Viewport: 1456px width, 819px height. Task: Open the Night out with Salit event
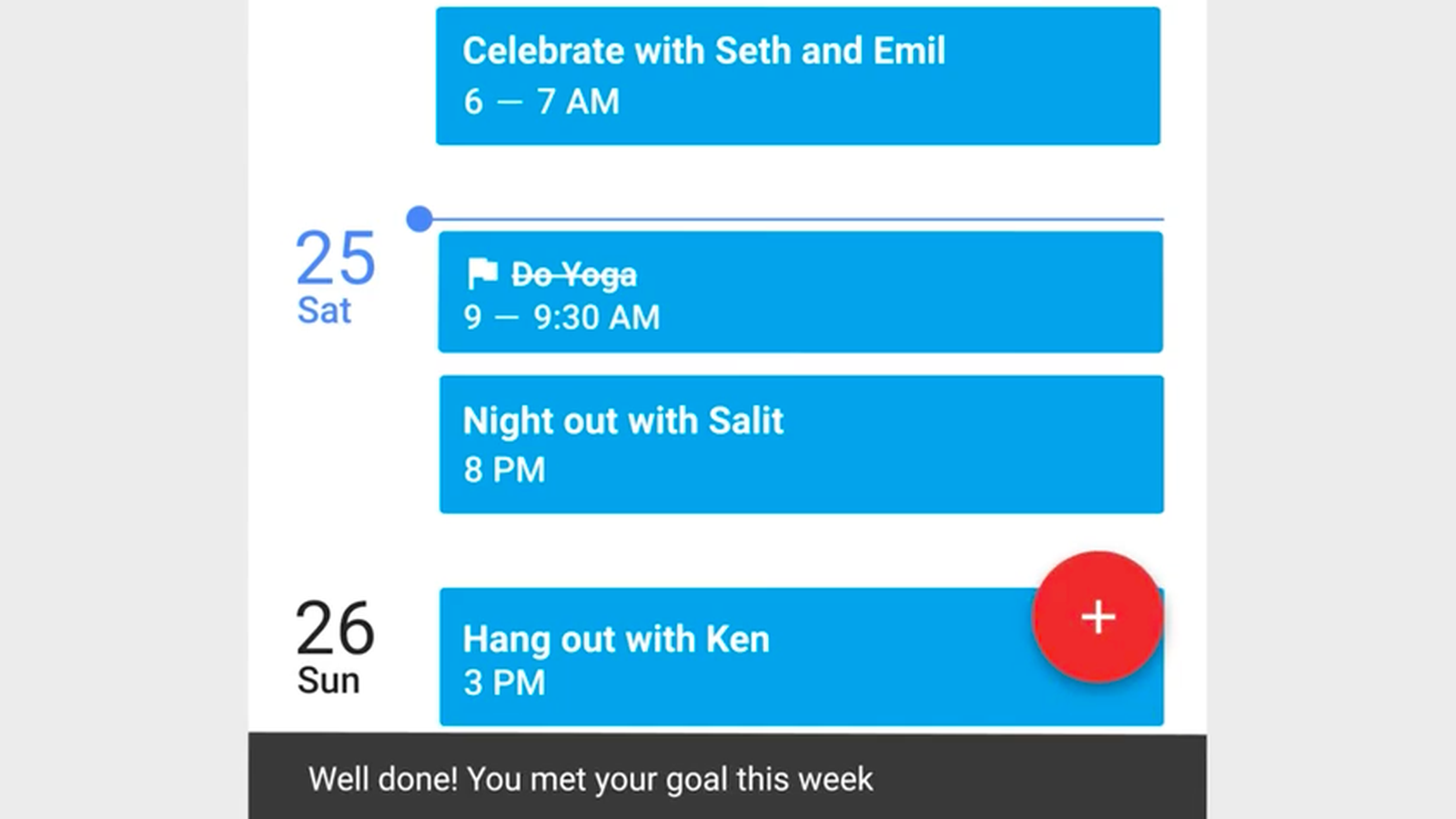[x=801, y=444]
